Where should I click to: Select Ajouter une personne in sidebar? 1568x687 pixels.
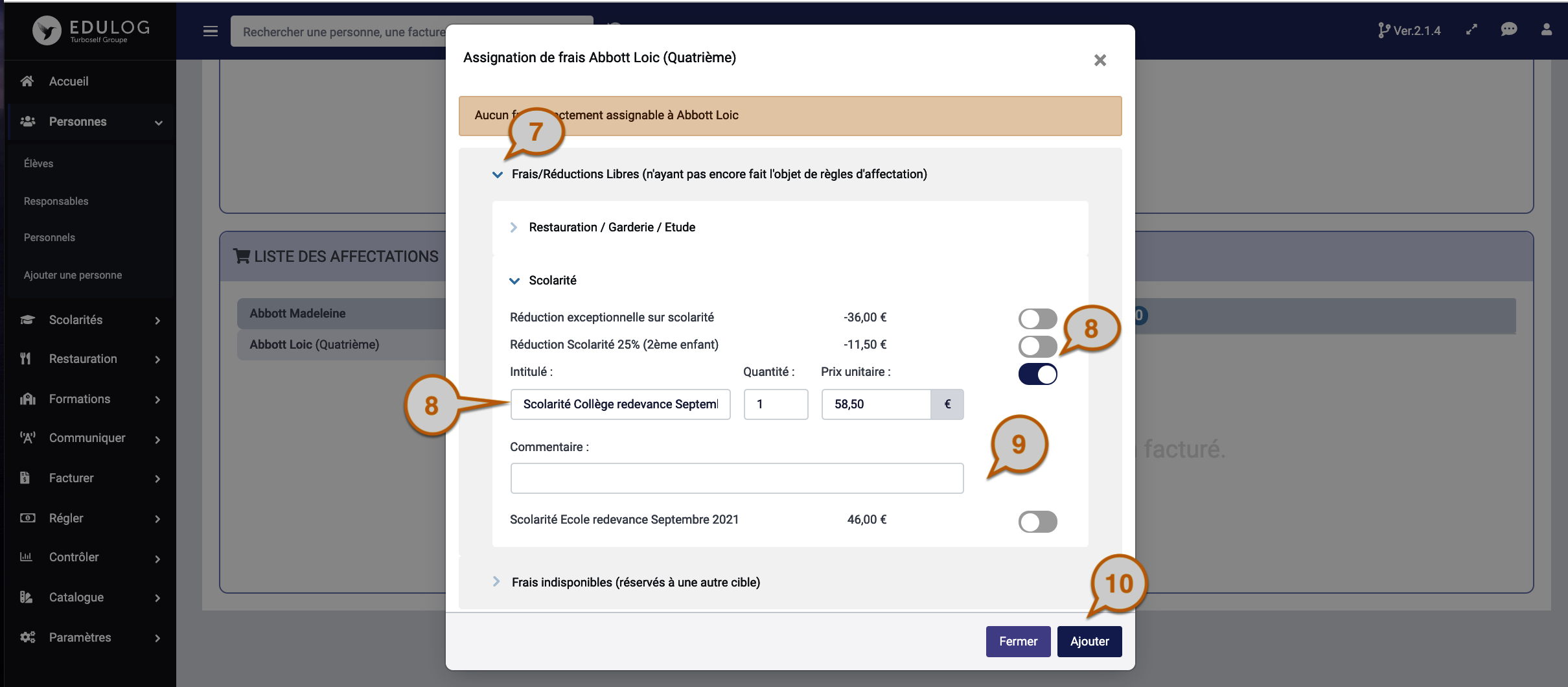(x=73, y=275)
